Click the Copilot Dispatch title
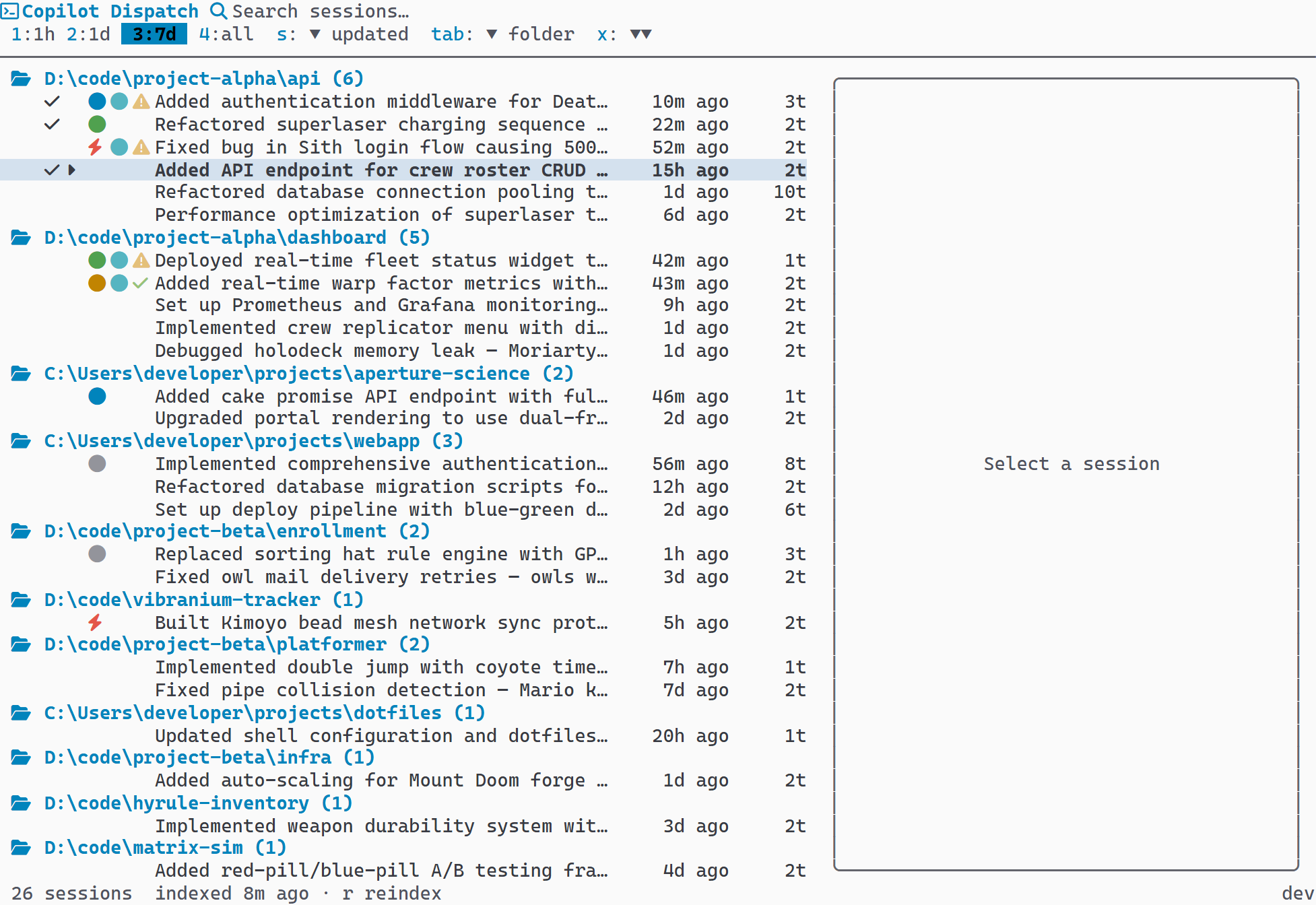1316x905 pixels. [110, 11]
